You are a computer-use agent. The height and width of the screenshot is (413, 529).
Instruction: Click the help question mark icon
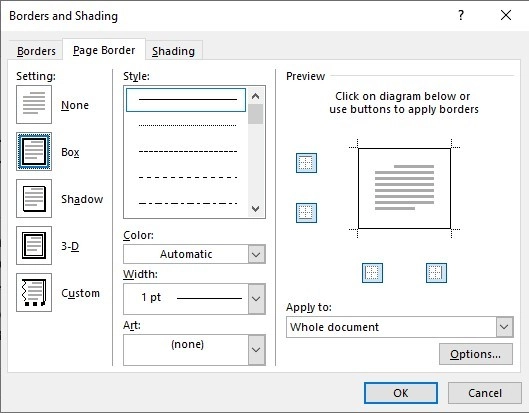click(x=461, y=15)
